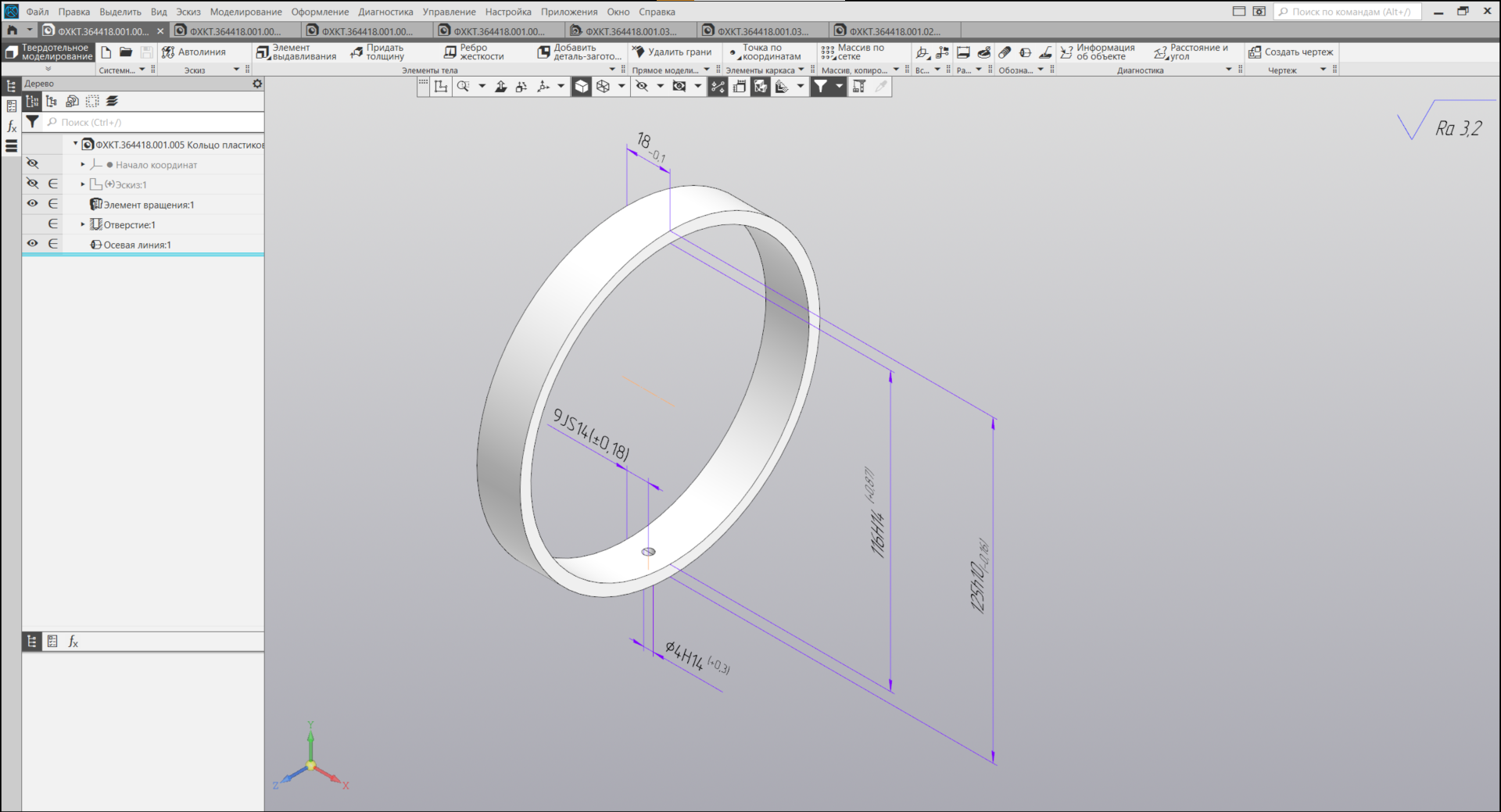Open the Диагностика panel dropdown arrow
The image size is (1501, 812).
(x=1228, y=70)
